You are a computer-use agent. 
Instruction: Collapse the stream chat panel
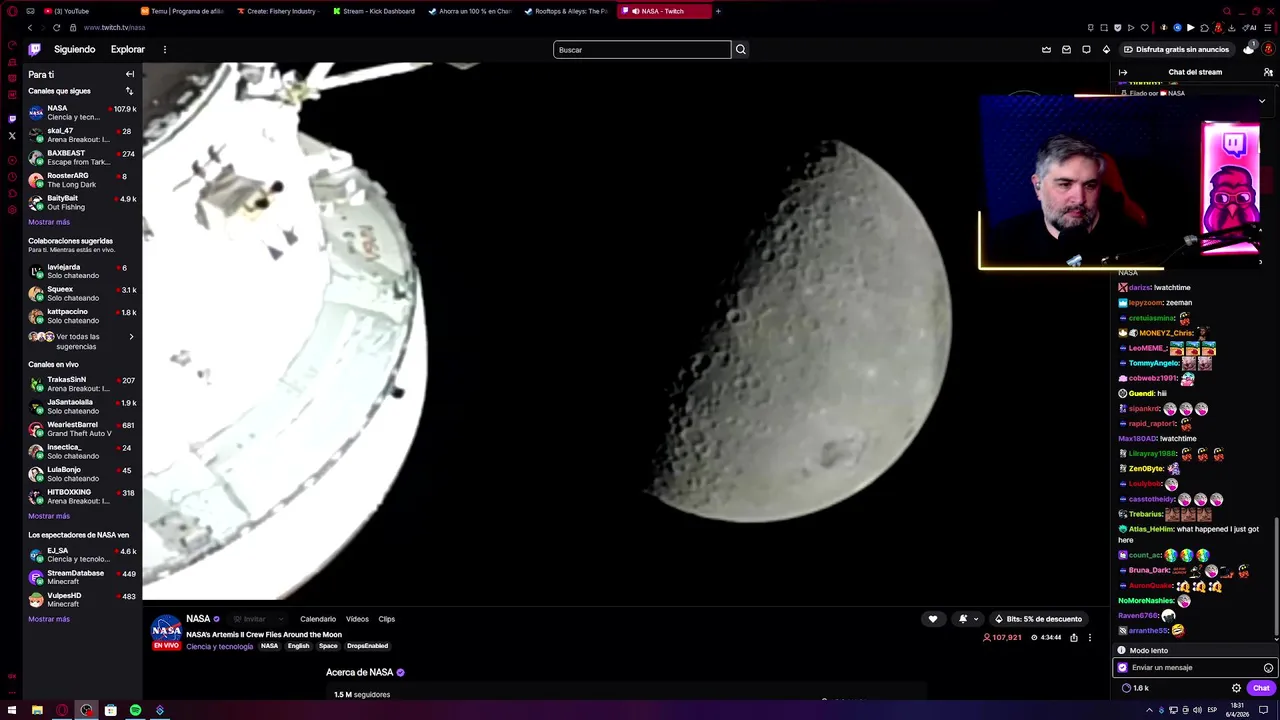(1123, 72)
